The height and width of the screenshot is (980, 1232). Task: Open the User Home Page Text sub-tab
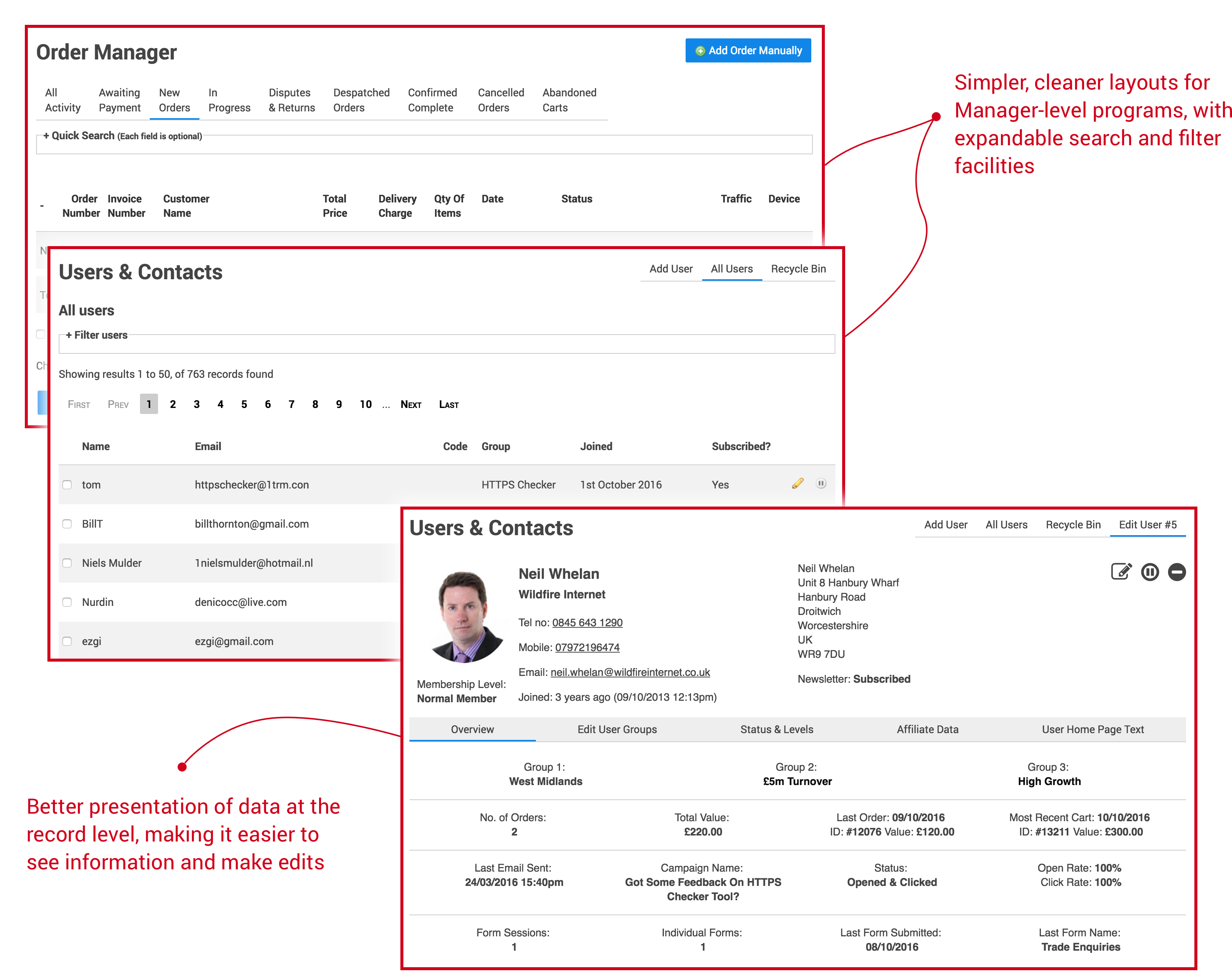[x=1092, y=729]
